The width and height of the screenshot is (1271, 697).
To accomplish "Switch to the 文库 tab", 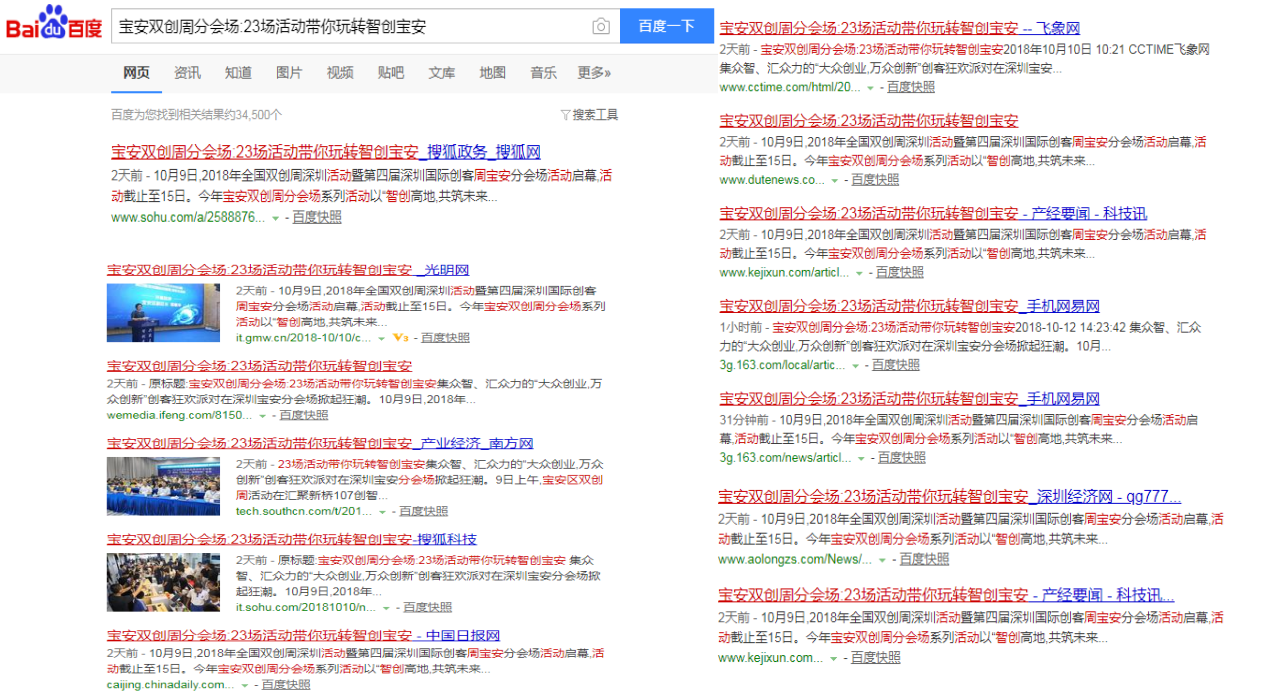I will 442,73.
